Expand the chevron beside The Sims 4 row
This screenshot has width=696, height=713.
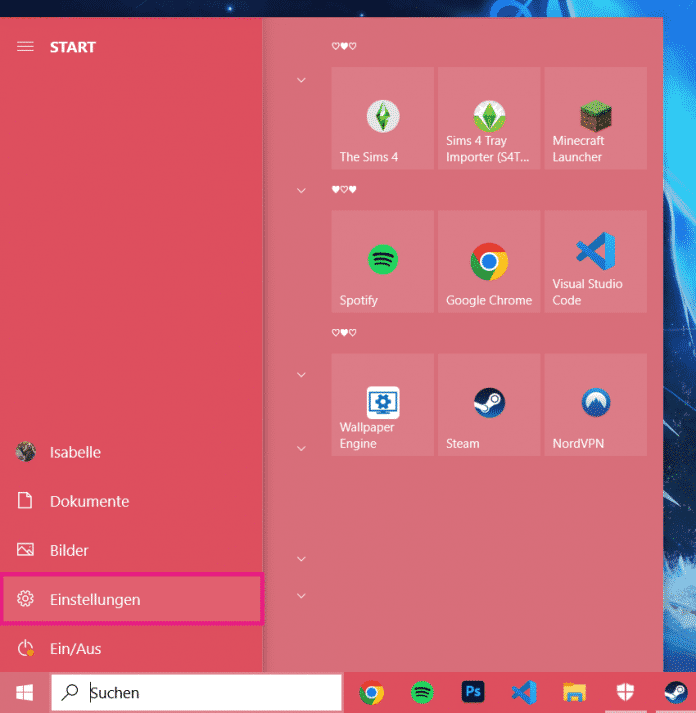[x=301, y=80]
